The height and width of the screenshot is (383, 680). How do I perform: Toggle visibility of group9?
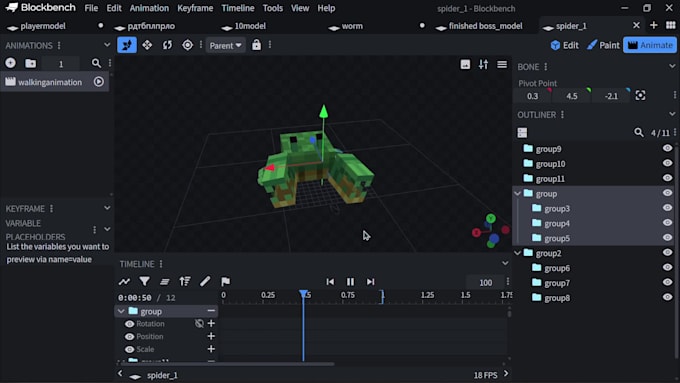pyautogui.click(x=667, y=148)
